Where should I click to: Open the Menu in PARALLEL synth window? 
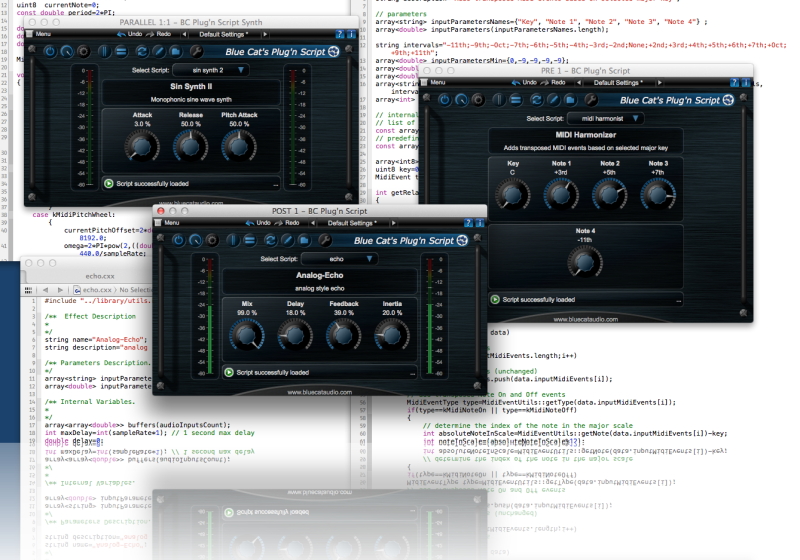[x=39, y=34]
